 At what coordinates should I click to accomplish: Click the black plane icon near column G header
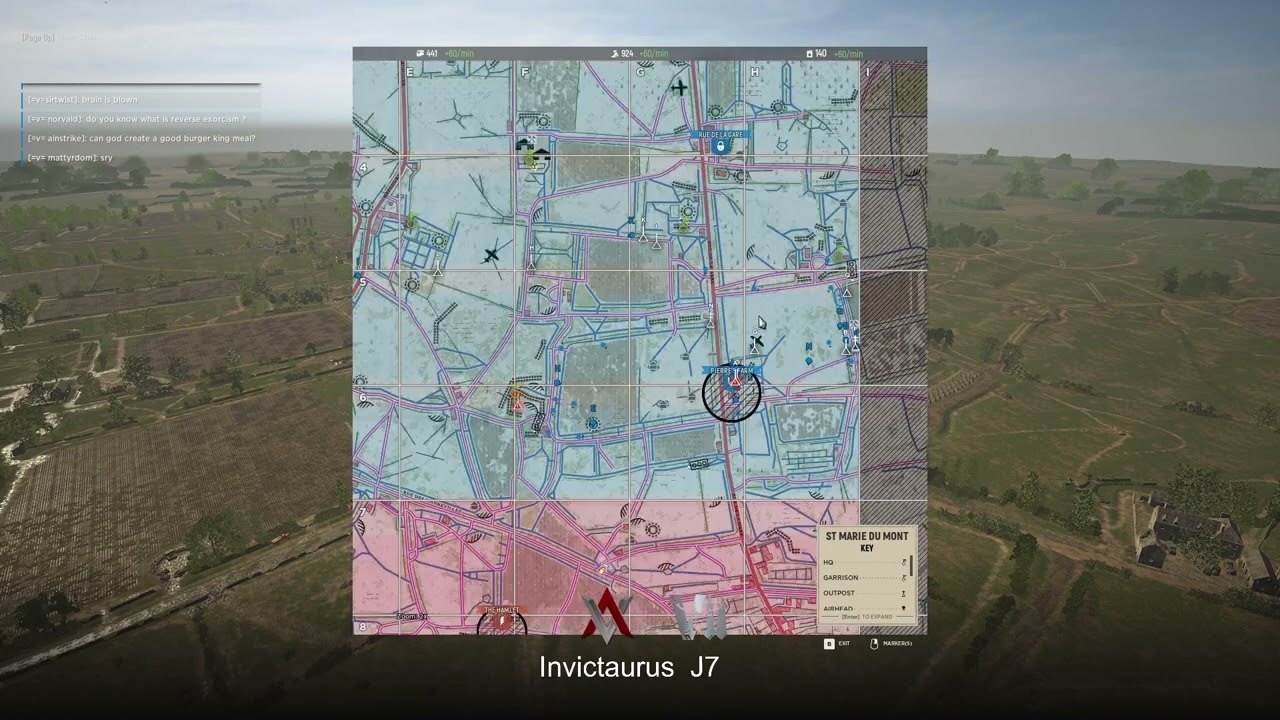(x=680, y=88)
